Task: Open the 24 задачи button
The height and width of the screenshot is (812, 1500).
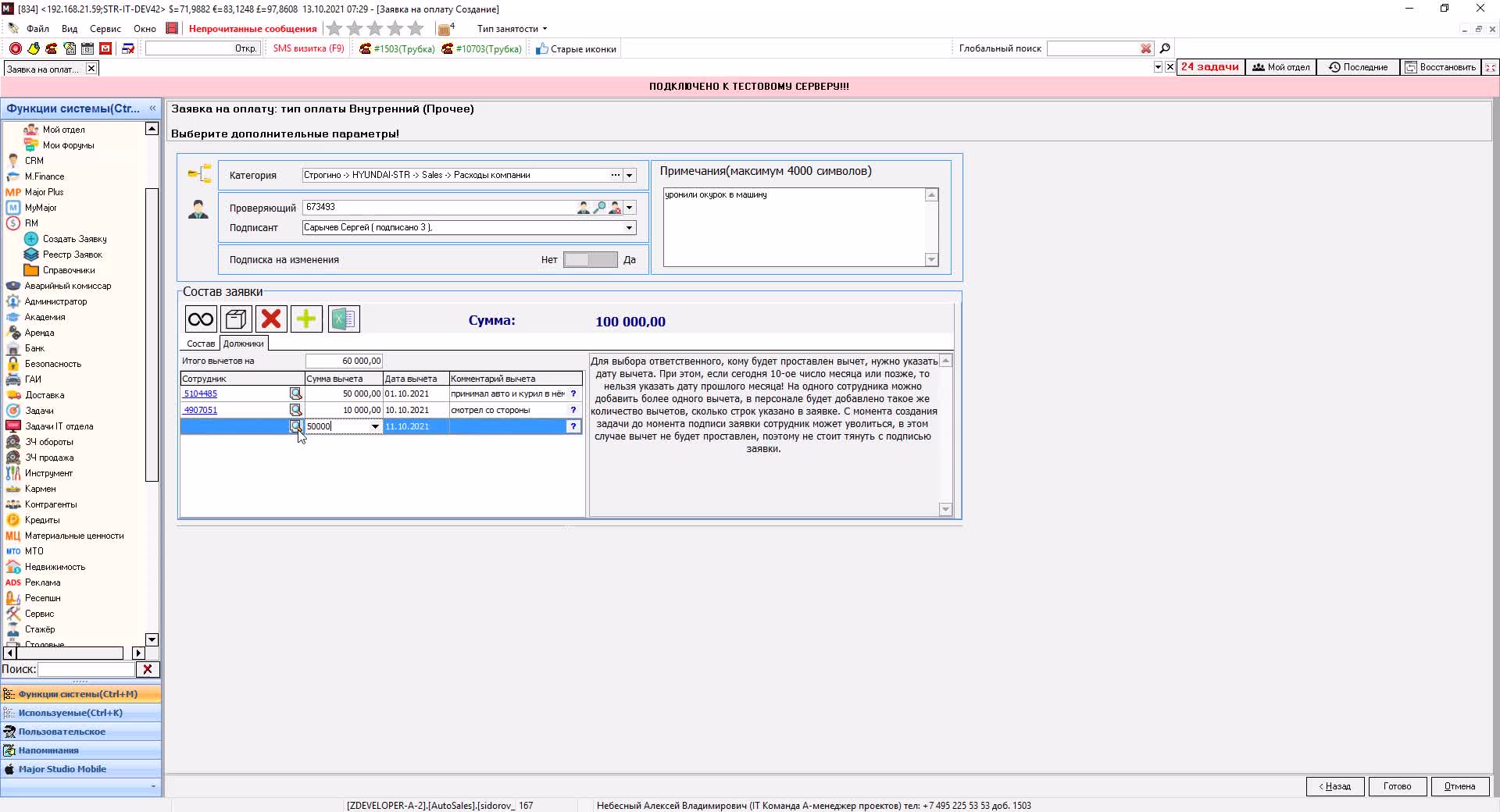Action: [x=1210, y=67]
